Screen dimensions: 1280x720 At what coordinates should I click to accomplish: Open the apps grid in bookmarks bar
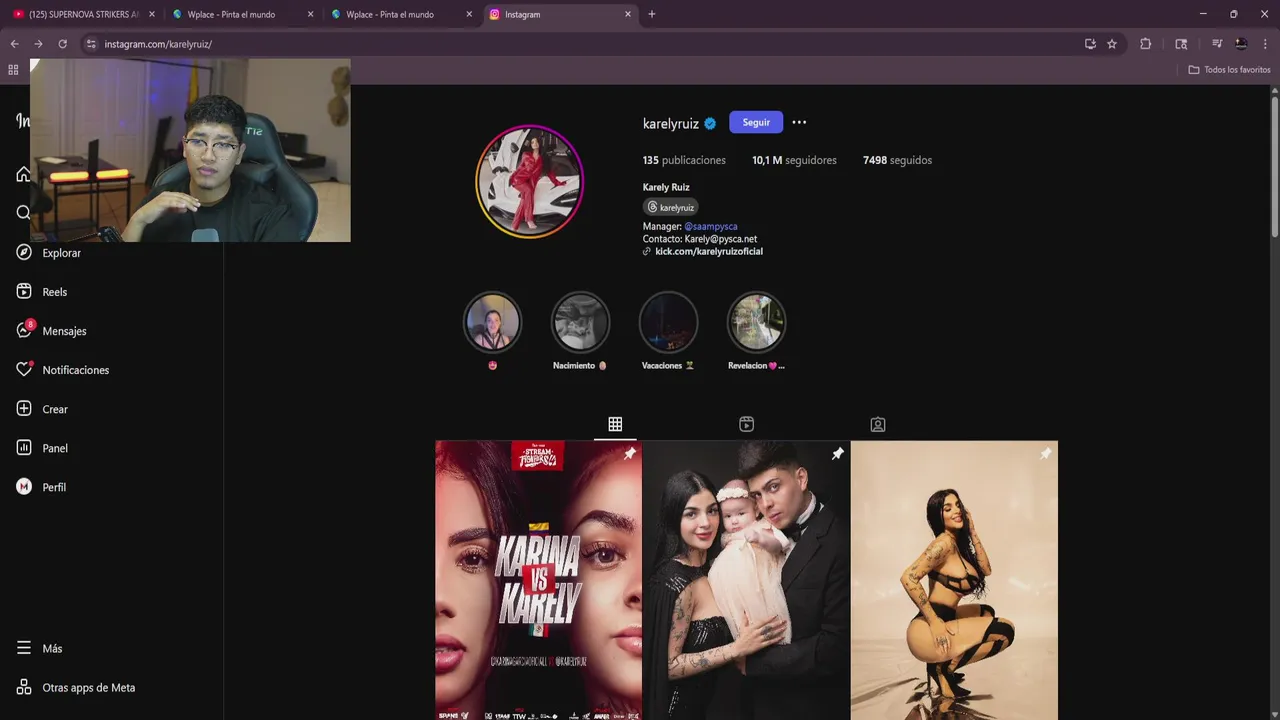(x=13, y=70)
